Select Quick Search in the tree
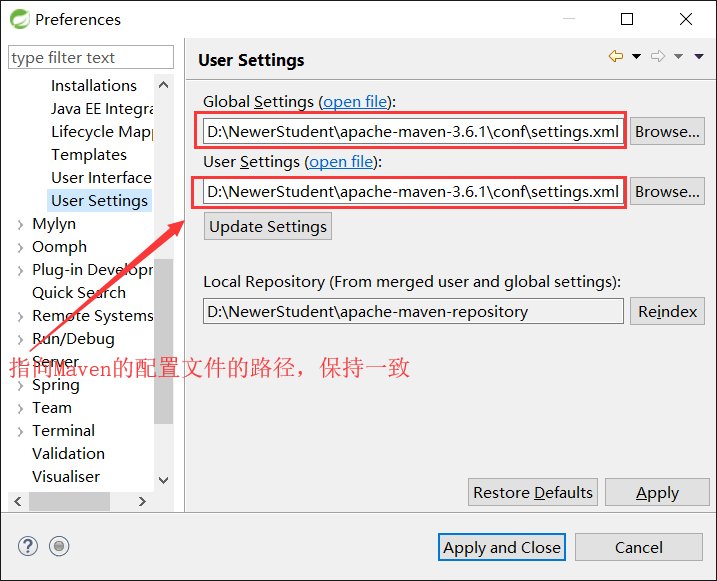717x581 pixels. point(79,293)
